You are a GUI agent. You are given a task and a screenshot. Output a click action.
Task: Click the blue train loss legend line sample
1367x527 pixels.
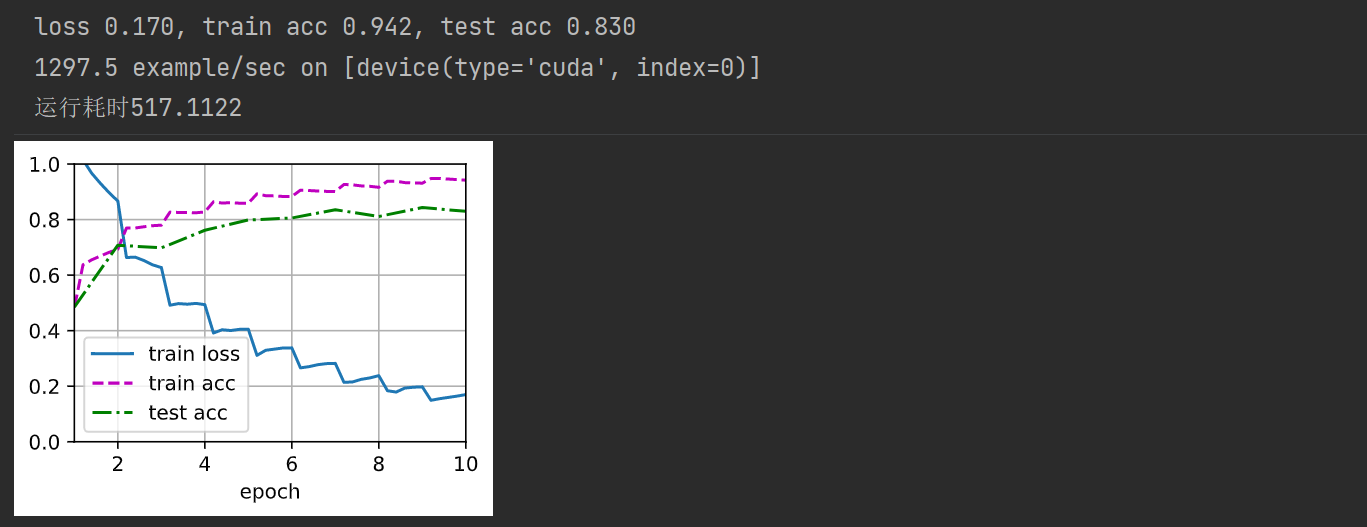[114, 354]
